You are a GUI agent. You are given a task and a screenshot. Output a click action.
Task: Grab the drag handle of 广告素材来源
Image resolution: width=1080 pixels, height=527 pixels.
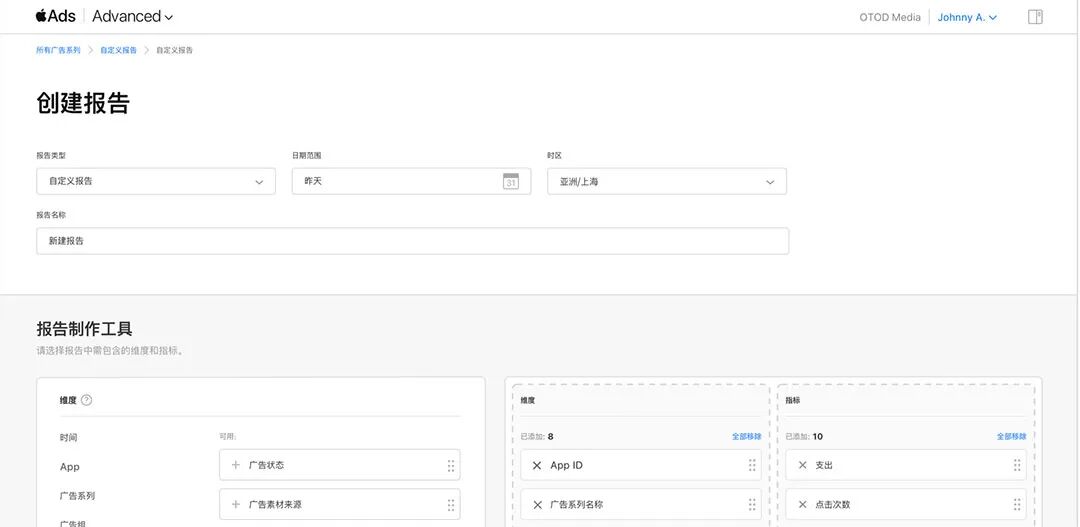(450, 505)
